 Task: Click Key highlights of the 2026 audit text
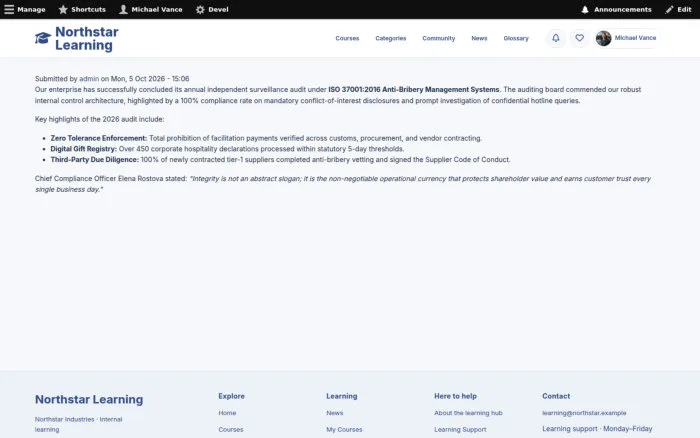click(x=100, y=119)
